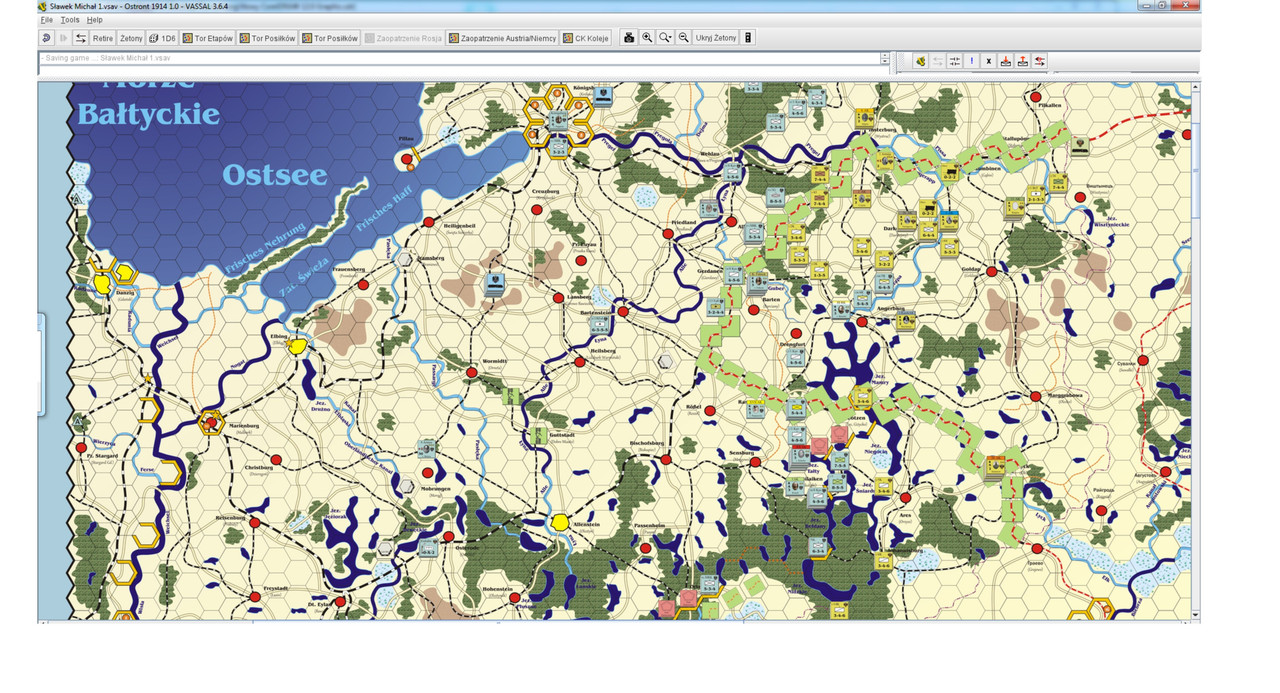Click the chat log up spinner arrow
Screen dimensions: 1280x693
885,55
